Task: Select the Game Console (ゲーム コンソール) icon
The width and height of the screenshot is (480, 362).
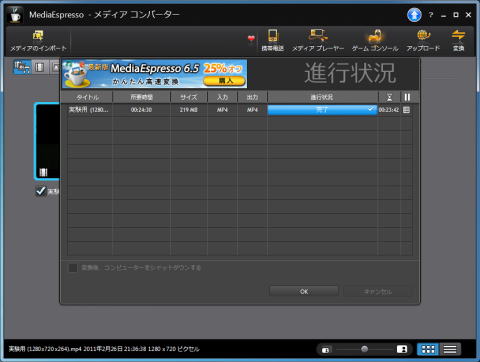Action: point(375,41)
